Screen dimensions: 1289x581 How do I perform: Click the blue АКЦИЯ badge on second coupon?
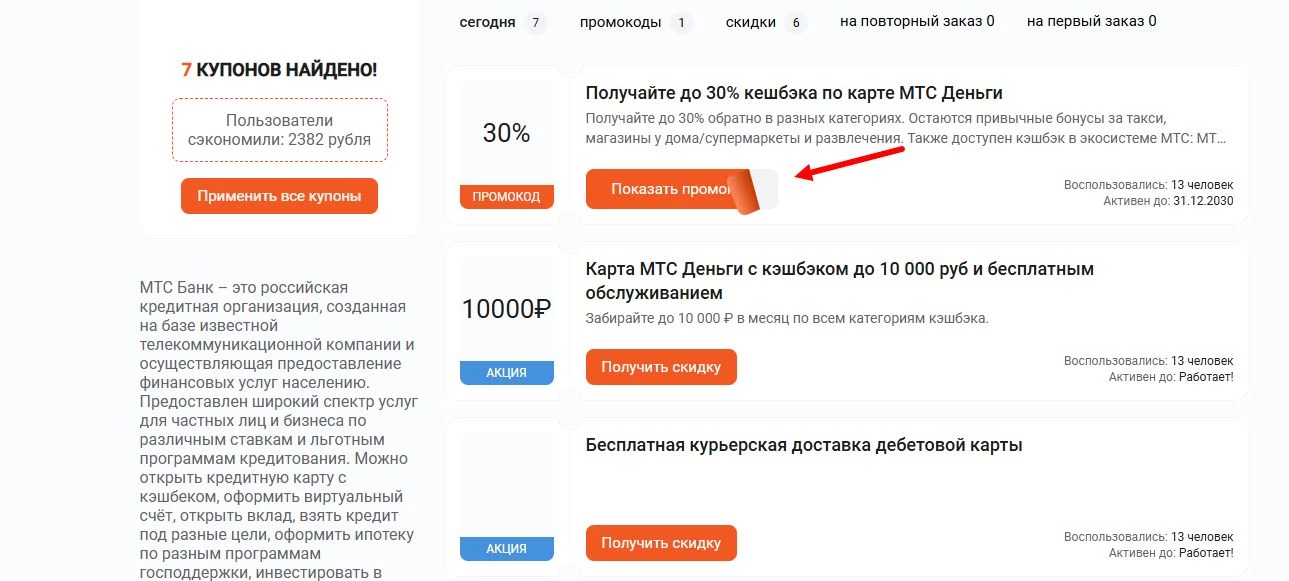[x=506, y=372]
